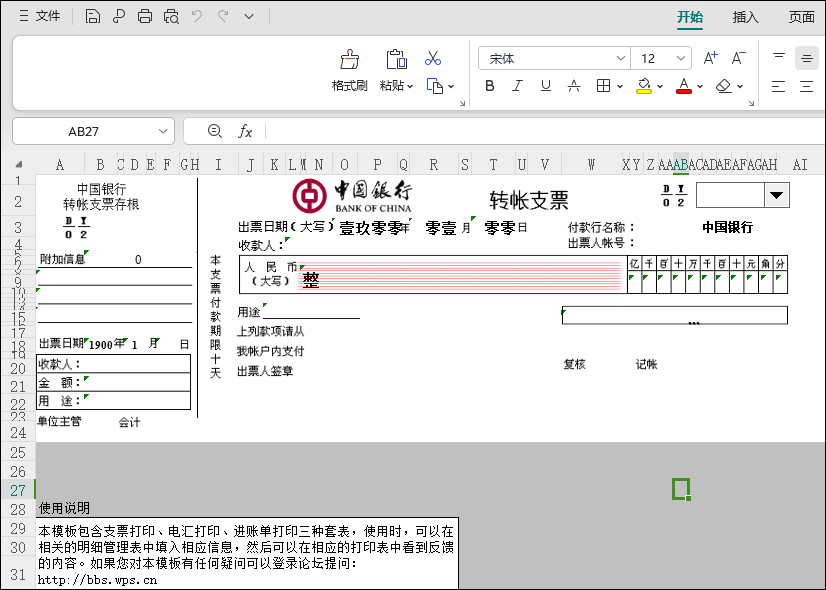Click the Save icon in the quick access toolbar

[x=93, y=16]
